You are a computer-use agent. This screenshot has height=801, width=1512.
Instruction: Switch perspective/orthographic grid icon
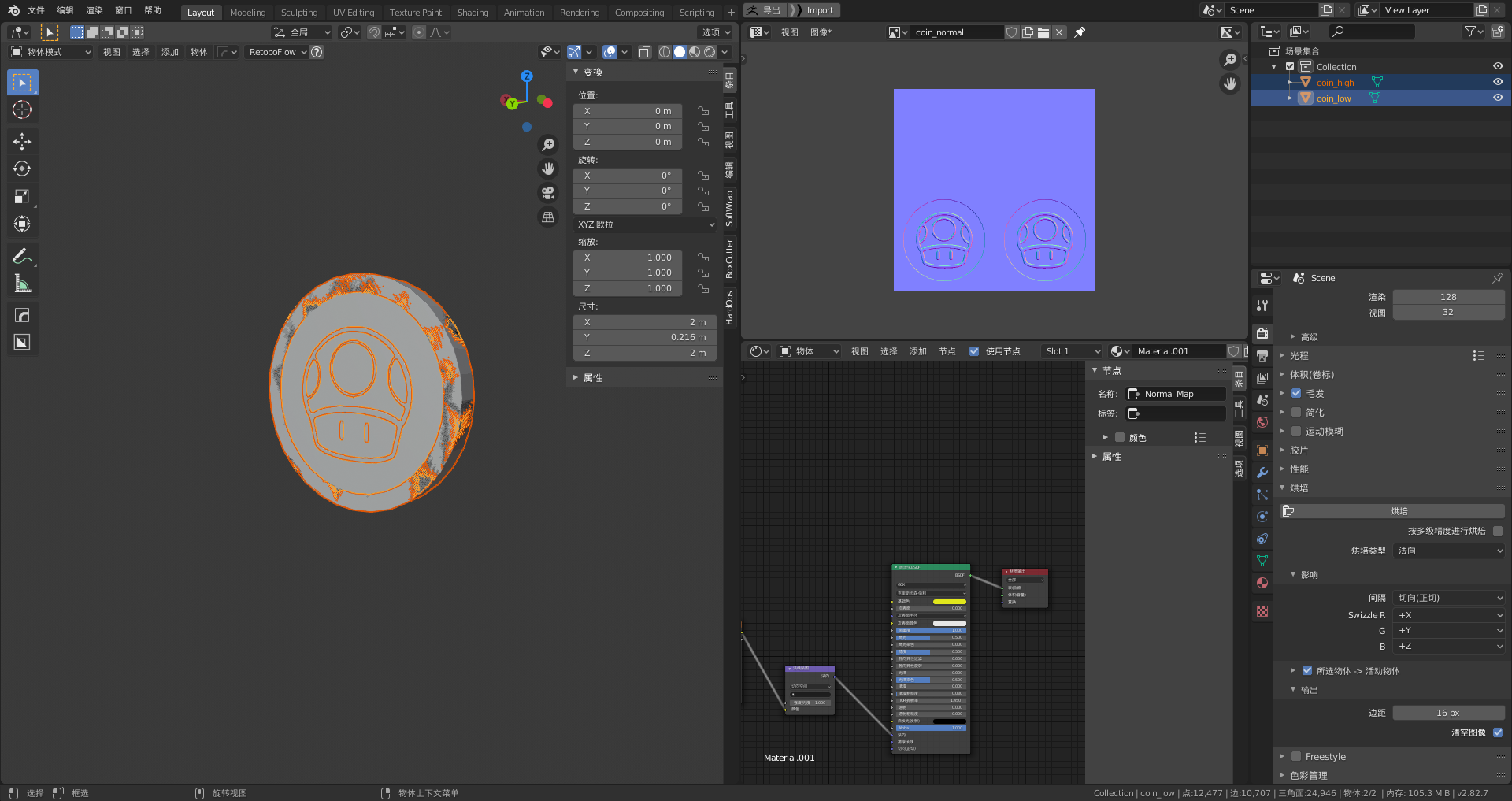548,217
